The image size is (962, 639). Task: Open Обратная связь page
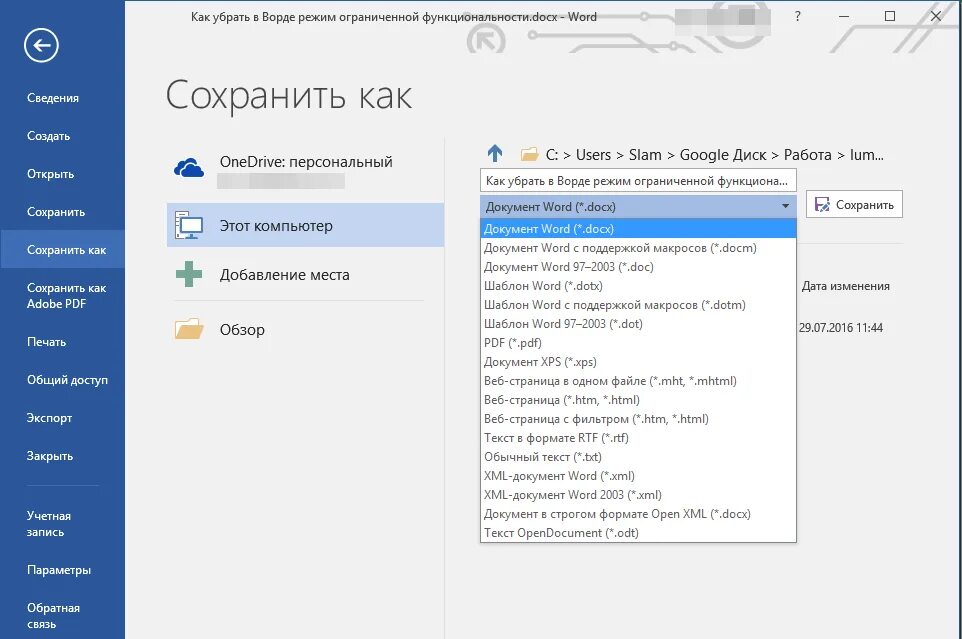pyautogui.click(x=53, y=616)
